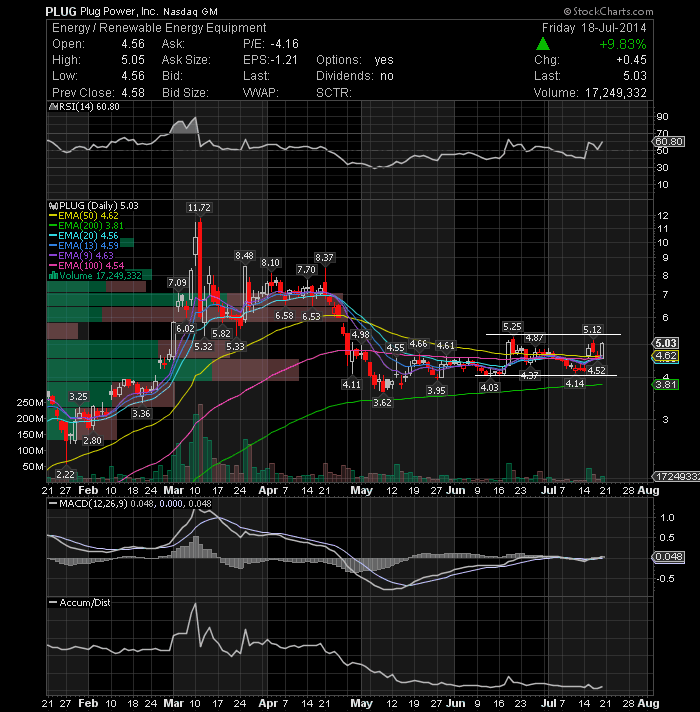Click the RSI 60.80 axis value tag

669,142
